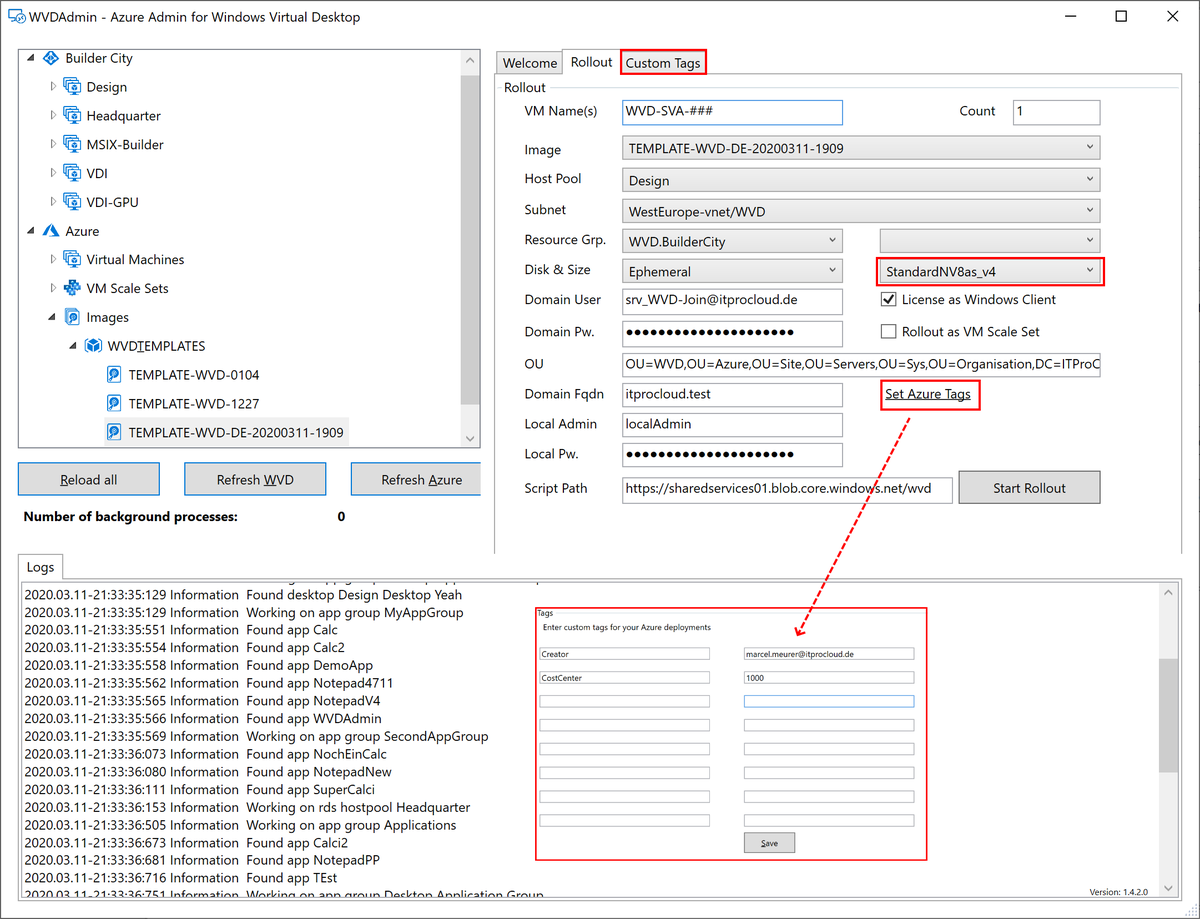Viewport: 1200px width, 919px height.
Task: Click the tag value field containing 1000
Action: pyautogui.click(x=829, y=678)
